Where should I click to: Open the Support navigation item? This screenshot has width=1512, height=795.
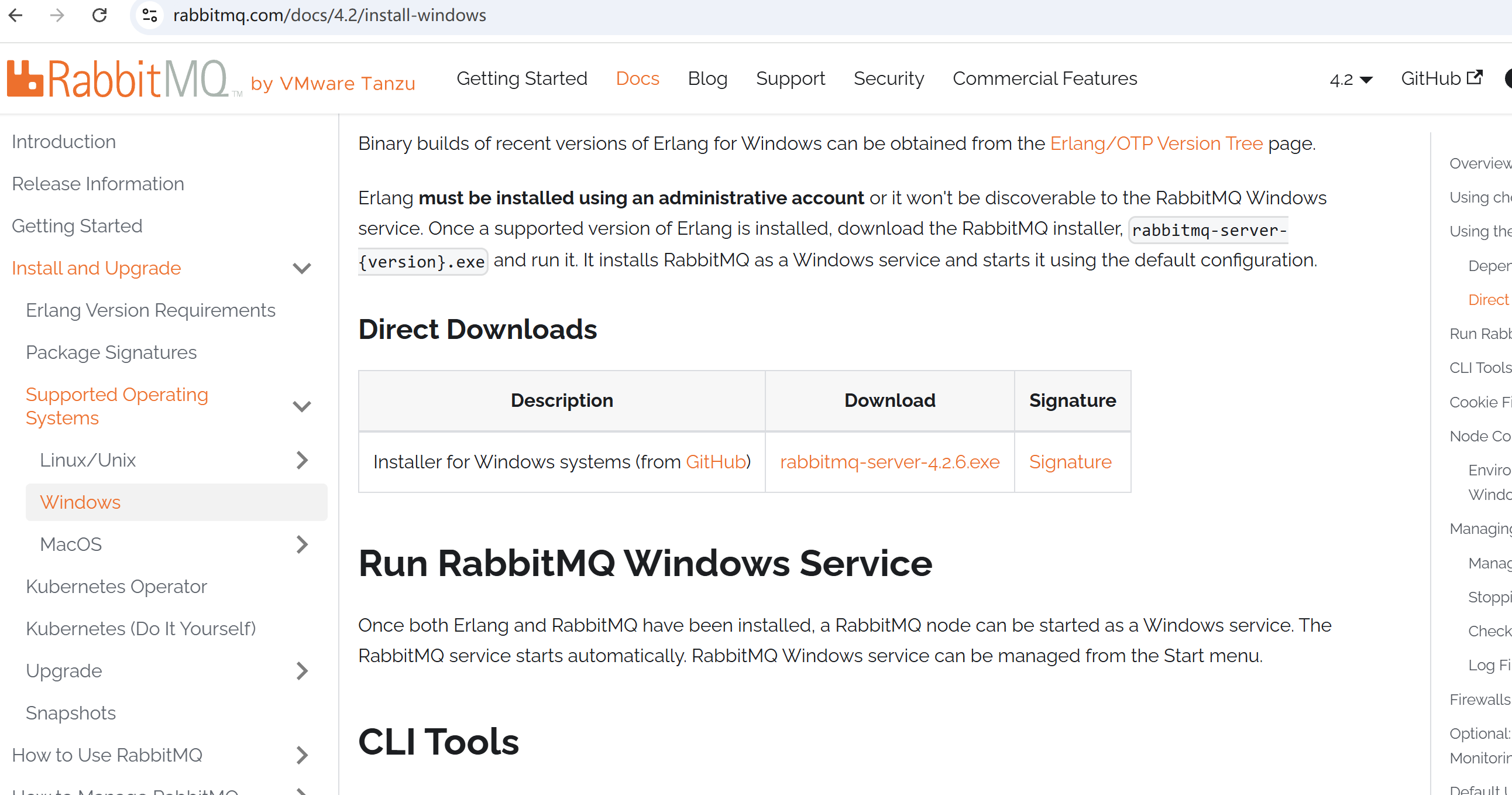coord(790,78)
